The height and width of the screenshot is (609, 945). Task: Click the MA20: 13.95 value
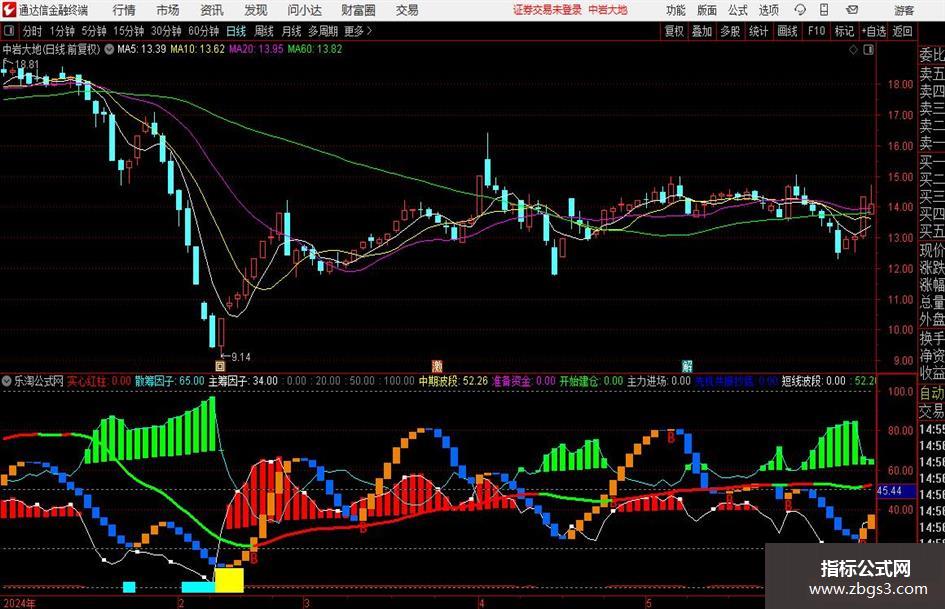click(x=256, y=49)
